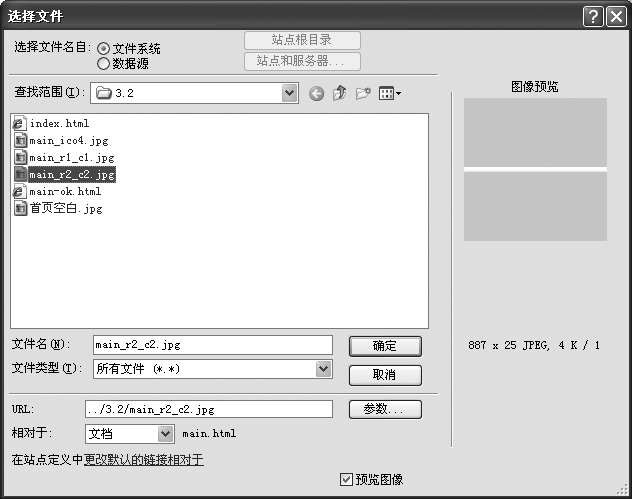Go back to the previous folder
This screenshot has width=632, height=499.
[x=316, y=94]
